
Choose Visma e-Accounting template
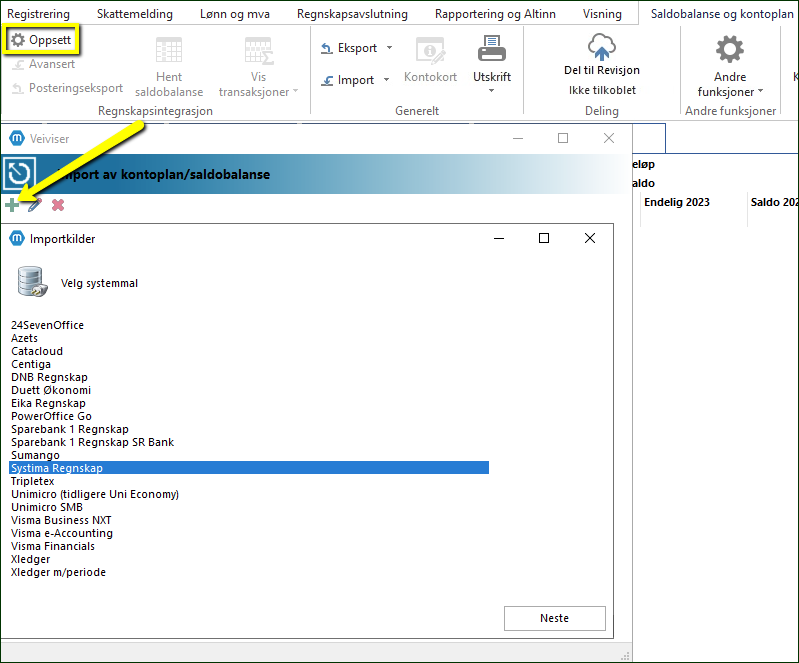pos(62,533)
